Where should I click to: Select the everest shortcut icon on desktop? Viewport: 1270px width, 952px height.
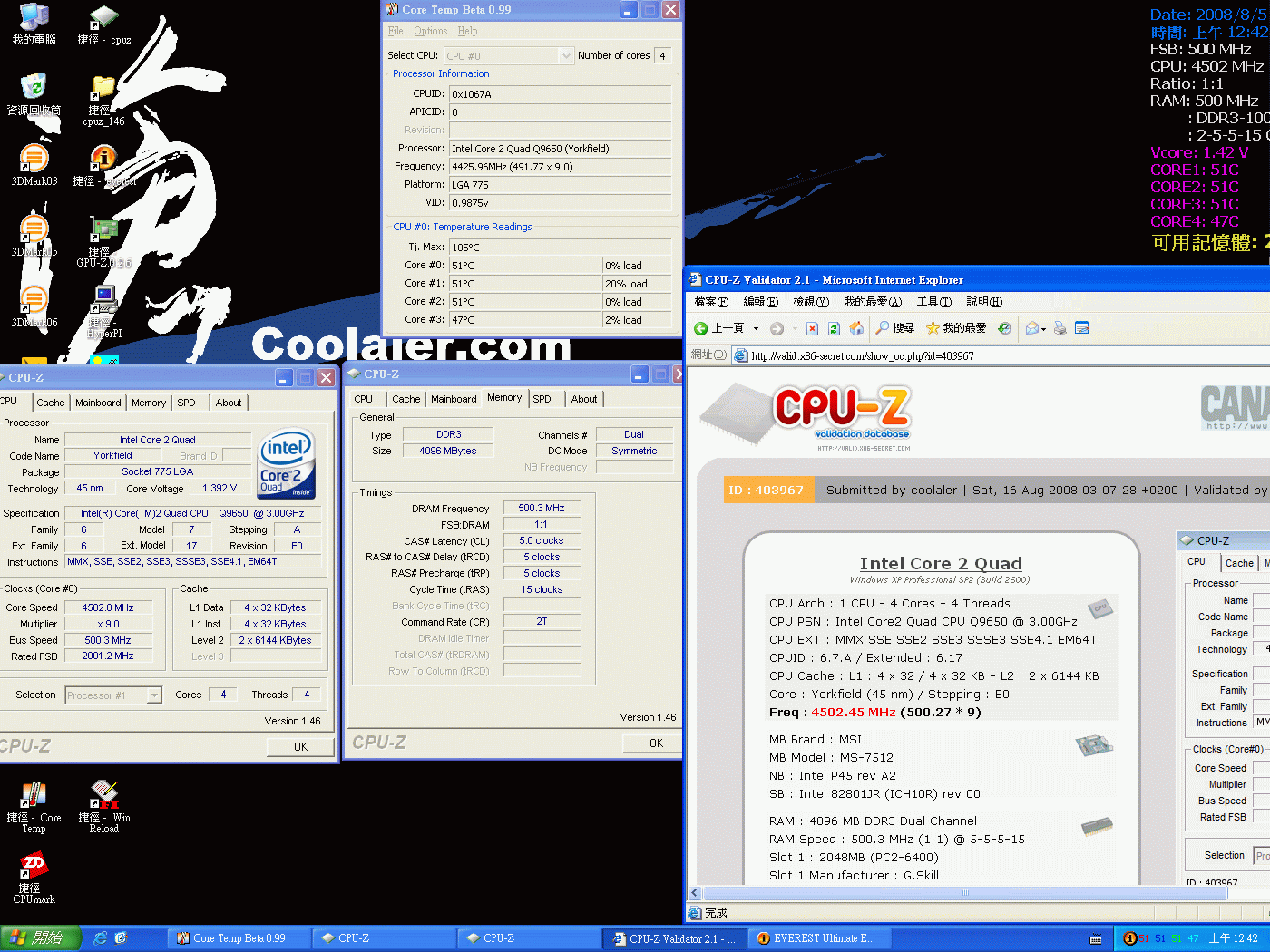[x=104, y=165]
